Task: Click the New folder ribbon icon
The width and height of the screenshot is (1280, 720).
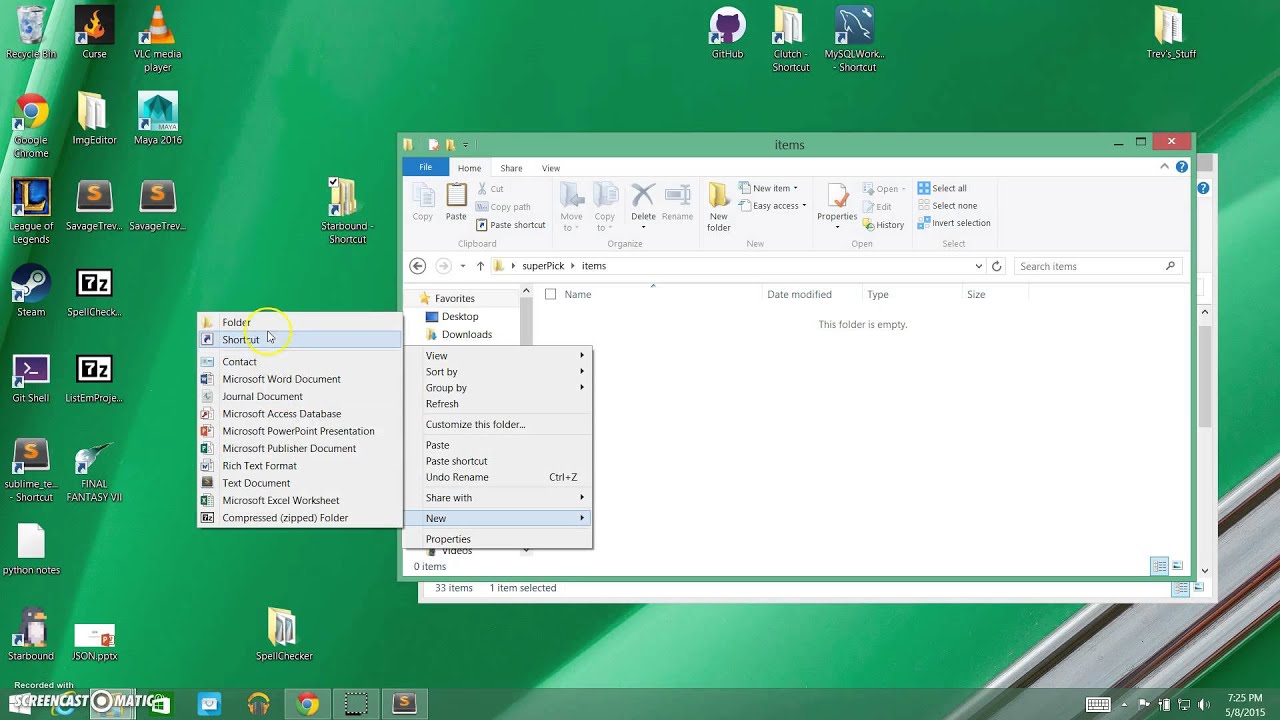Action: 719,207
